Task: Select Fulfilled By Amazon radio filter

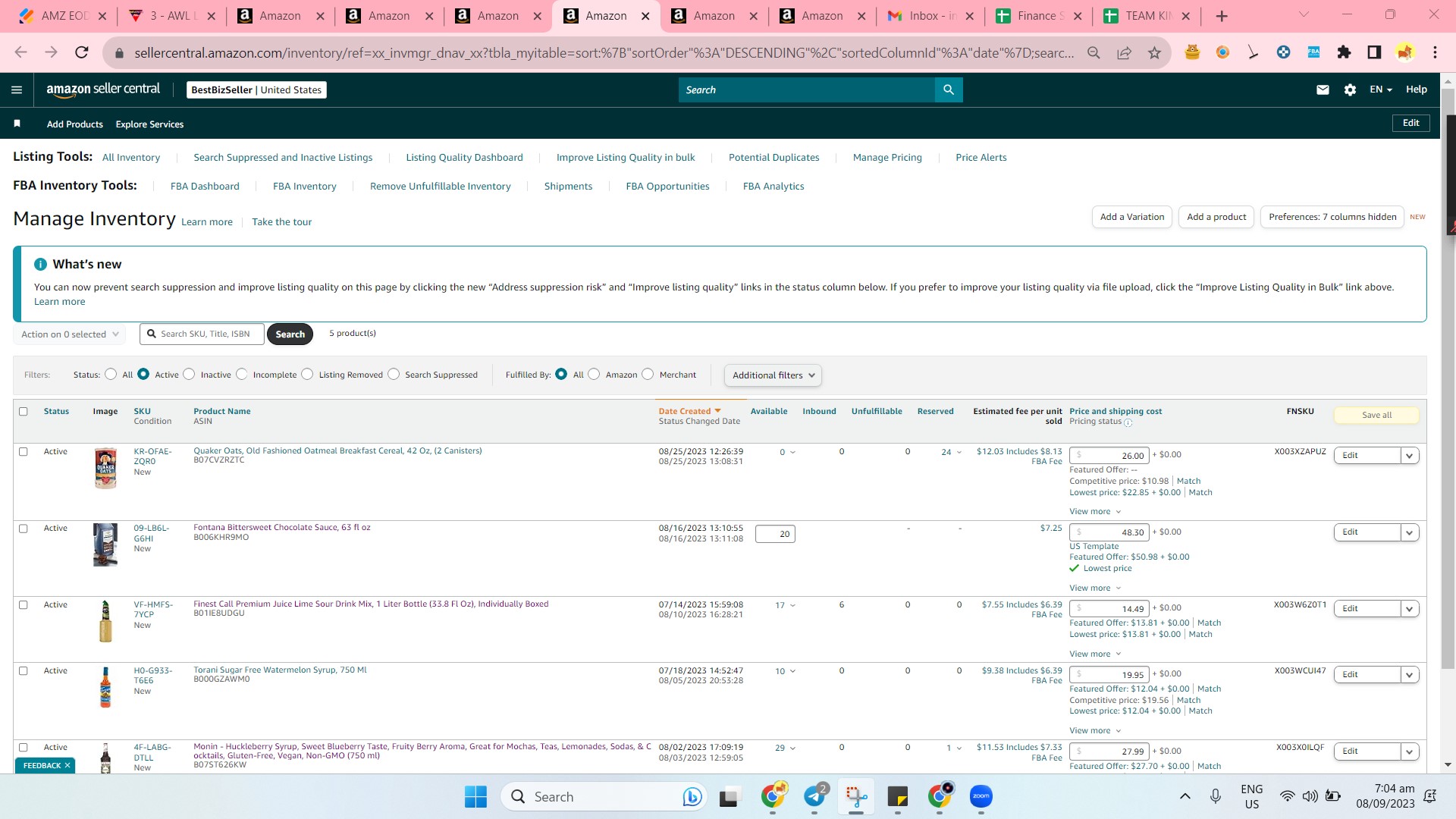Action: [x=594, y=374]
